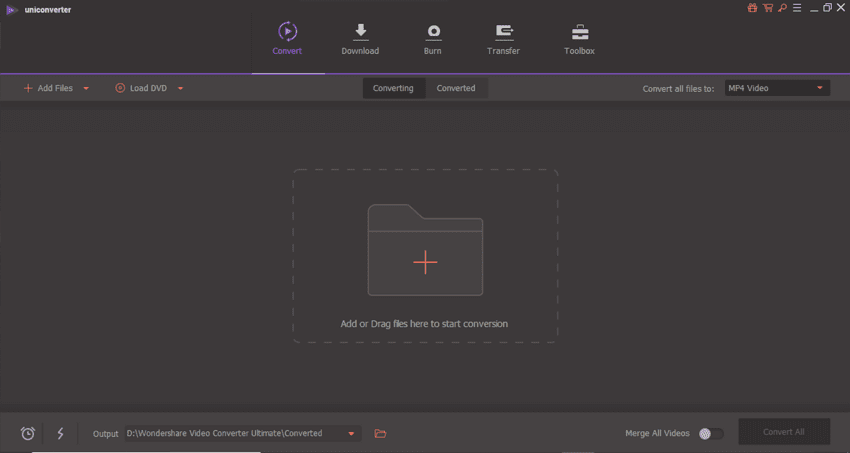Viewport: 850px width, 453px height.
Task: Open the Toolbox tab
Action: [x=579, y=39]
